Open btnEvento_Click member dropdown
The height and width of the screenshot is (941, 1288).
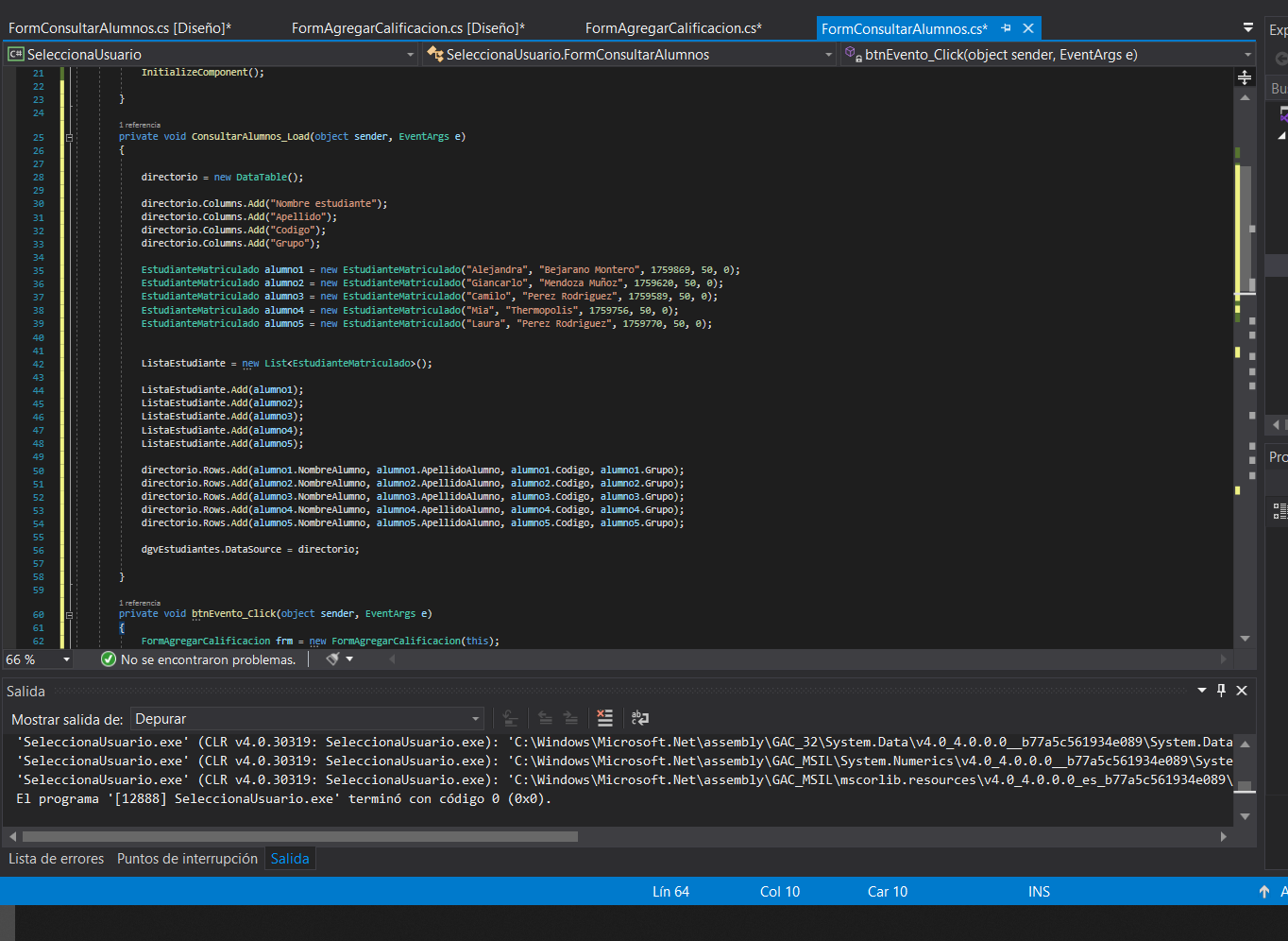[1248, 55]
